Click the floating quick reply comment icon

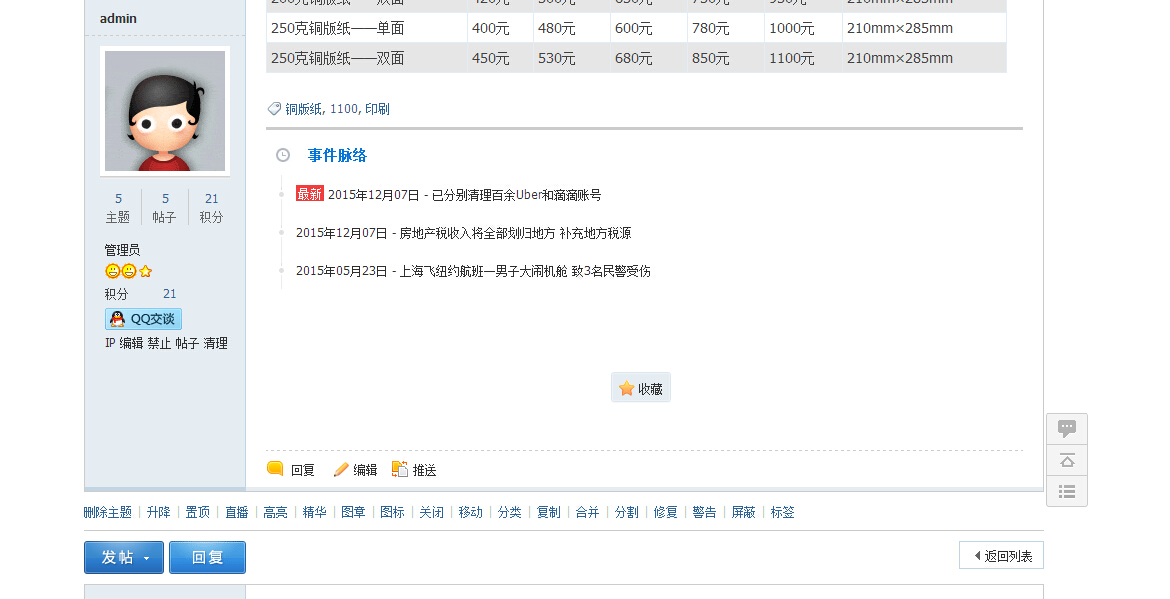[1066, 429]
